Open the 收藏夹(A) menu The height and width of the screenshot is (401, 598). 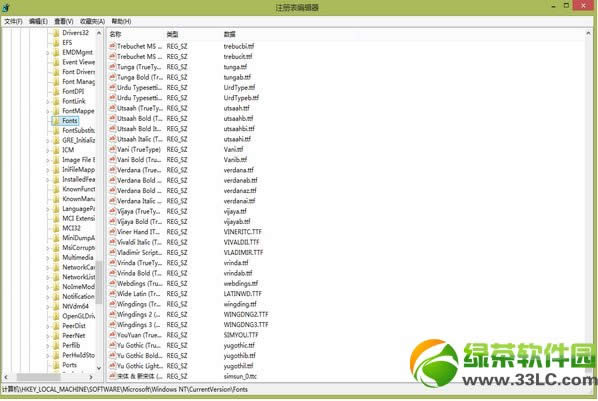[x=92, y=21]
